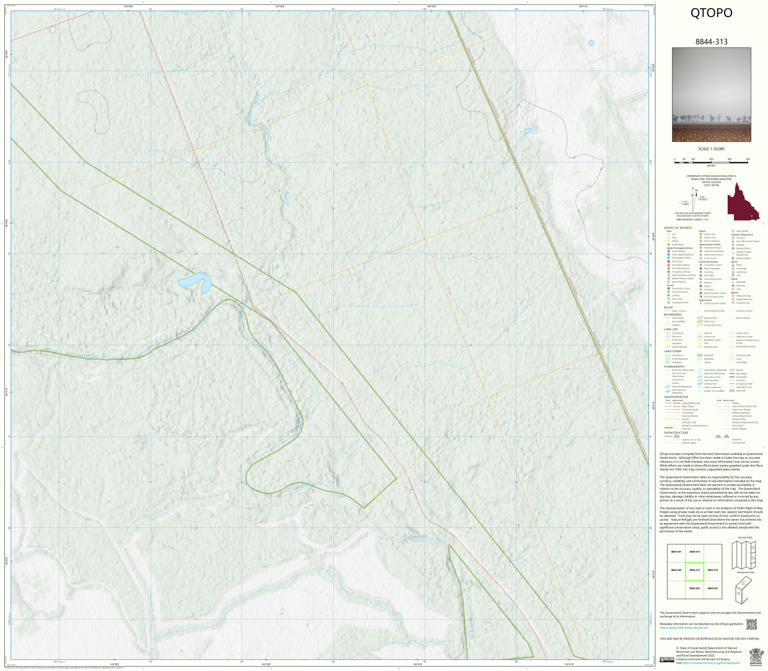Click the "THIS MAP MAY BE PRINTED OR REPRODUCED BY ANYONE FOR ANY PURPOSE" line
Screen dimensions: 768x671
point(708,639)
